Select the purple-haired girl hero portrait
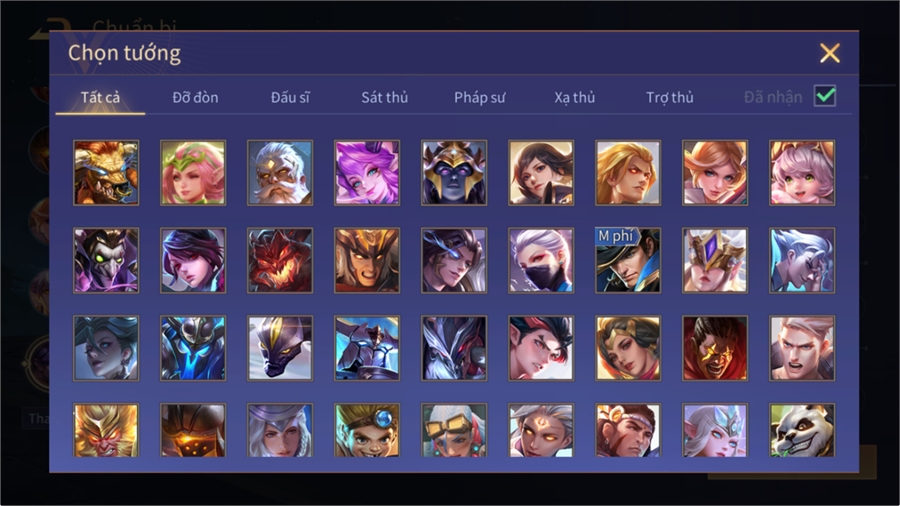The width and height of the screenshot is (900, 506). click(x=367, y=173)
